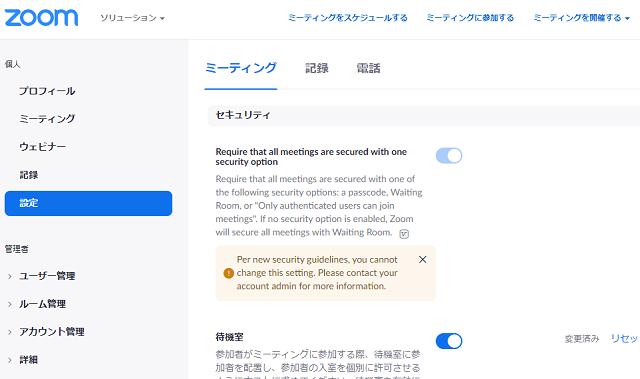640x379 pixels.
Task: Expand アカウント管理 section
Action: coord(52,332)
